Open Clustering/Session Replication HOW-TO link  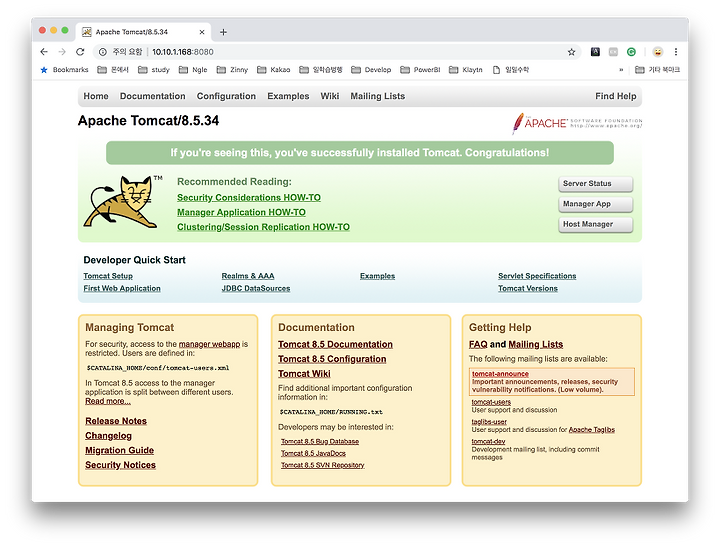(264, 227)
